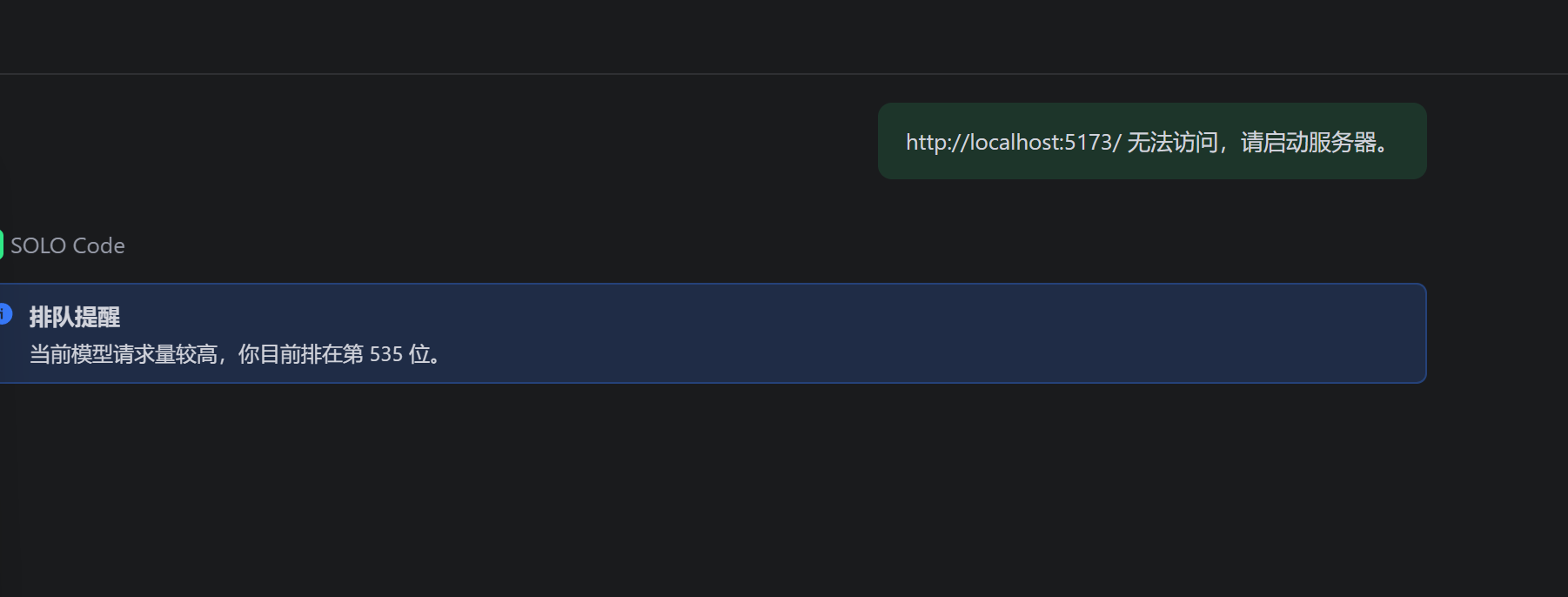Click the "SOLO Code" agent name label
The width and height of the screenshot is (1568, 597).
[68, 245]
